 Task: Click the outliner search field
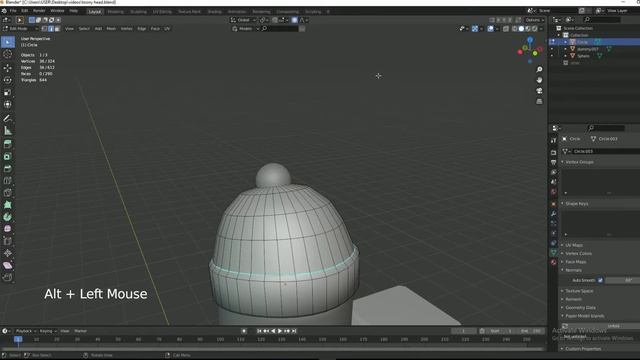(603, 20)
